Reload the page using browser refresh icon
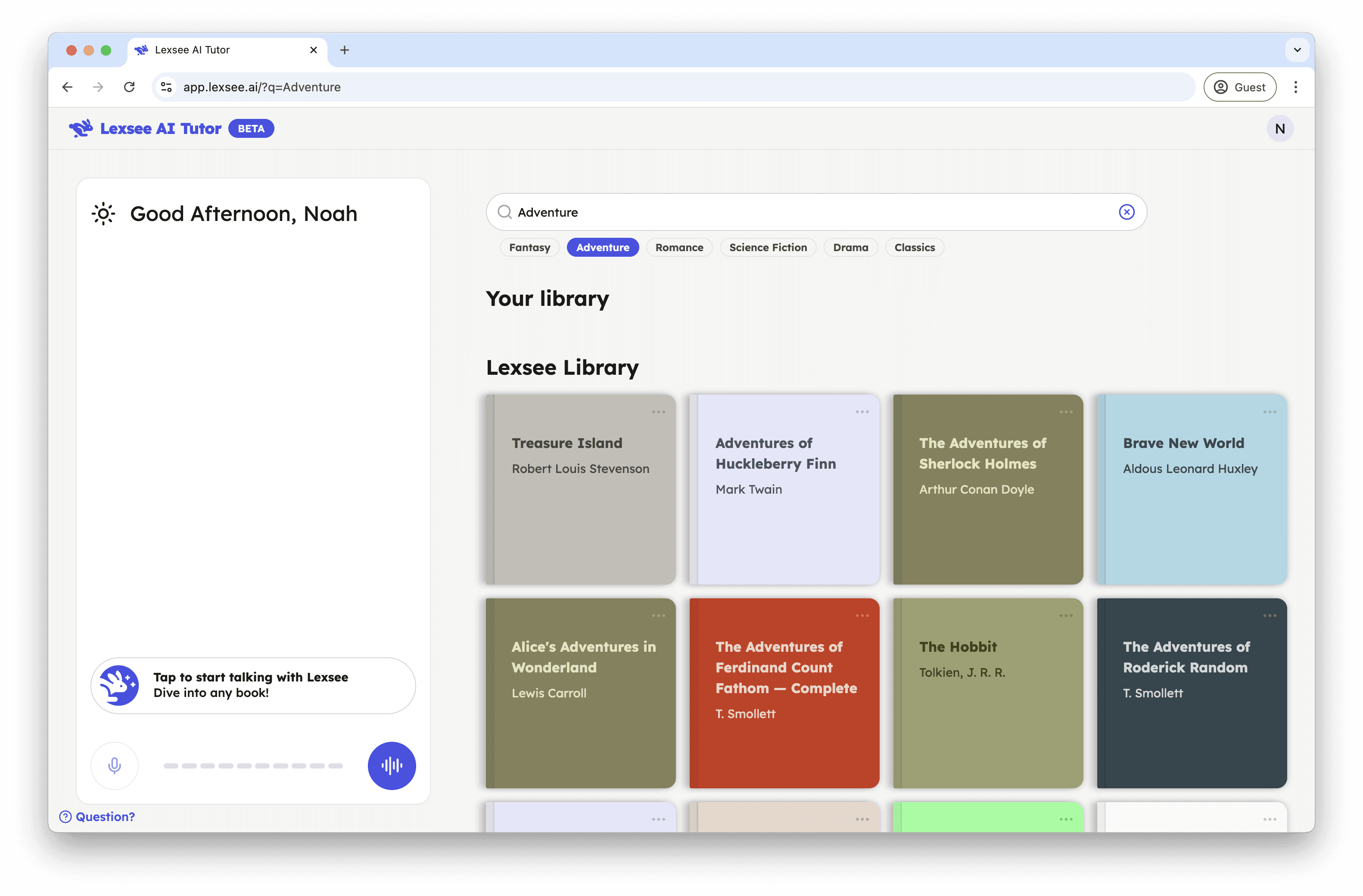The width and height of the screenshot is (1363, 896). coord(129,87)
